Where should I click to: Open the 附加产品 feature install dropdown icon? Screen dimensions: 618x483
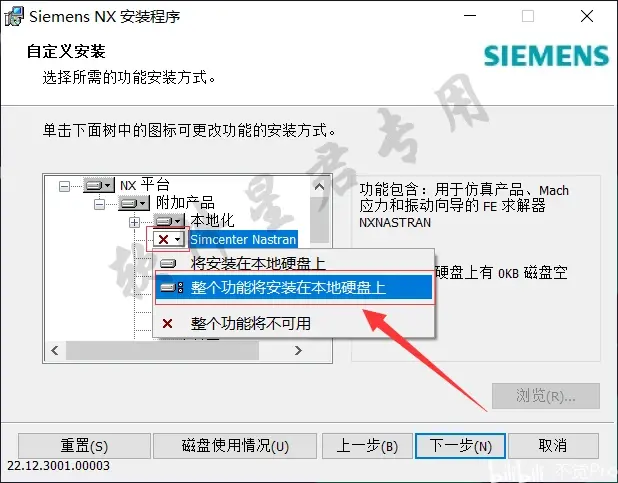click(134, 203)
